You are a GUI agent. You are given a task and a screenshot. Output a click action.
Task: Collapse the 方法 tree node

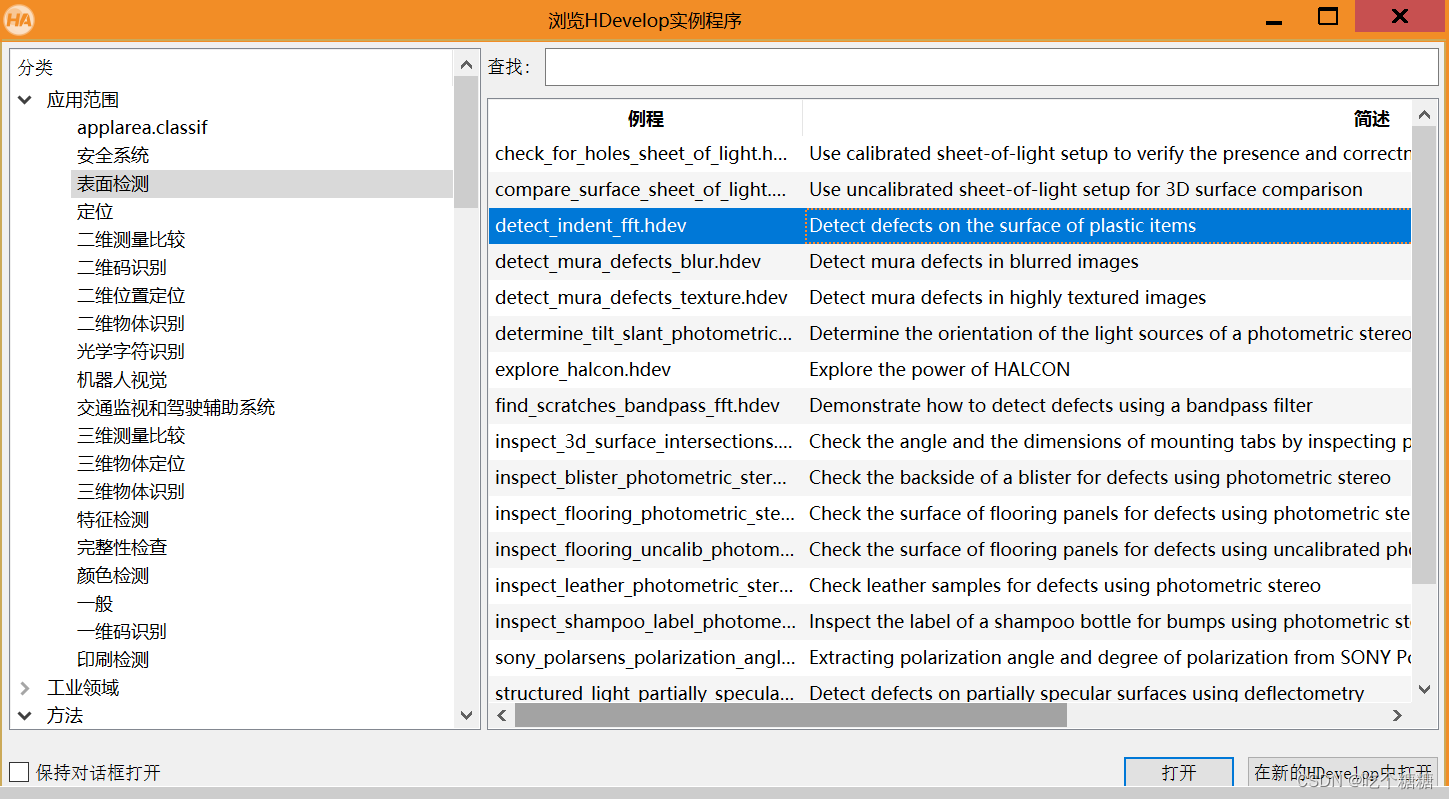point(25,716)
